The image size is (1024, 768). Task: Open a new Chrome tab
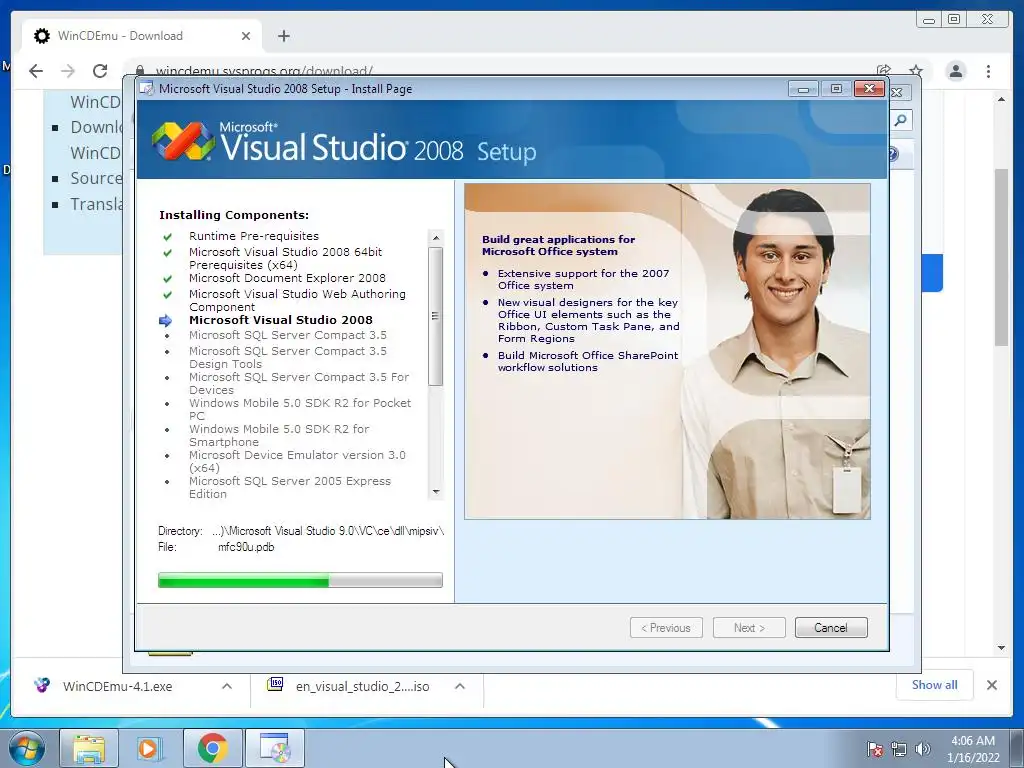(x=283, y=36)
